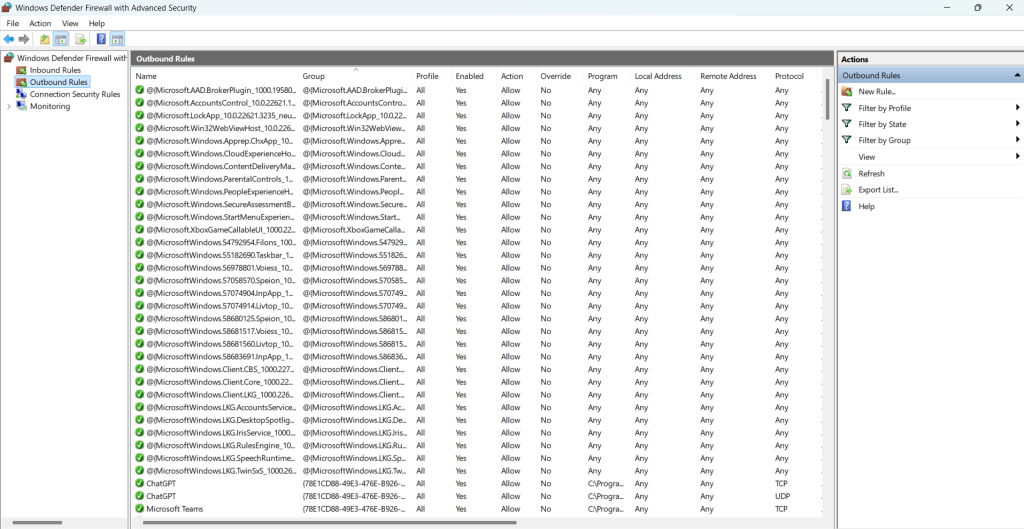The width and height of the screenshot is (1024, 529).
Task: Sort by the Program column header
Action: coord(607,76)
